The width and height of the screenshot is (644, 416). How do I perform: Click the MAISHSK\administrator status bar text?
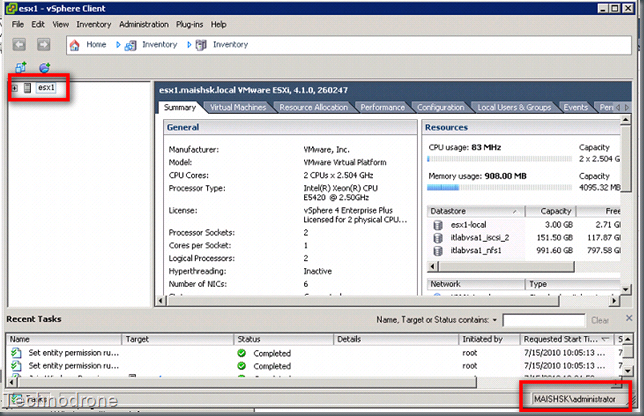(x=575, y=399)
